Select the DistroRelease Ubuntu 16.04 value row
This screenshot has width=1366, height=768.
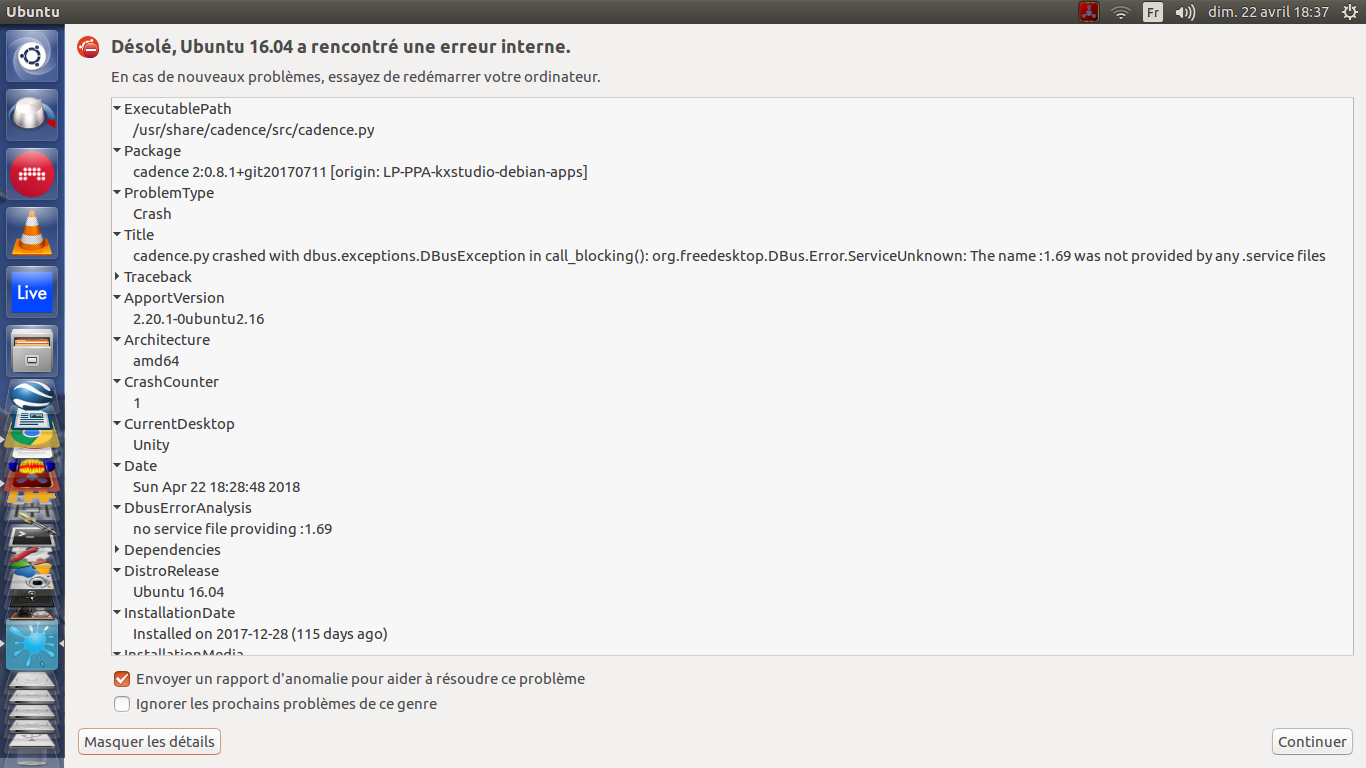pos(179,592)
